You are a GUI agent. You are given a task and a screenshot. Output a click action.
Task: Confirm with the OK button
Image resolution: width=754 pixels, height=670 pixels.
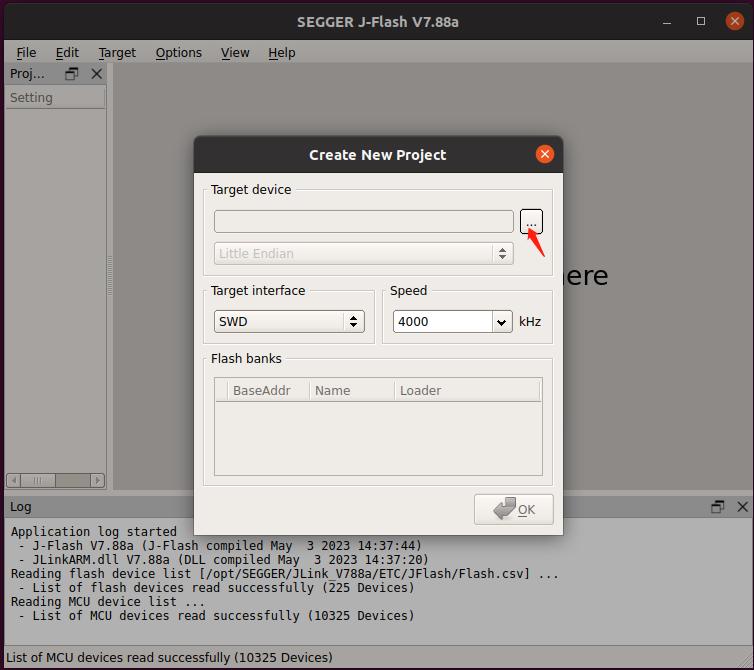514,509
